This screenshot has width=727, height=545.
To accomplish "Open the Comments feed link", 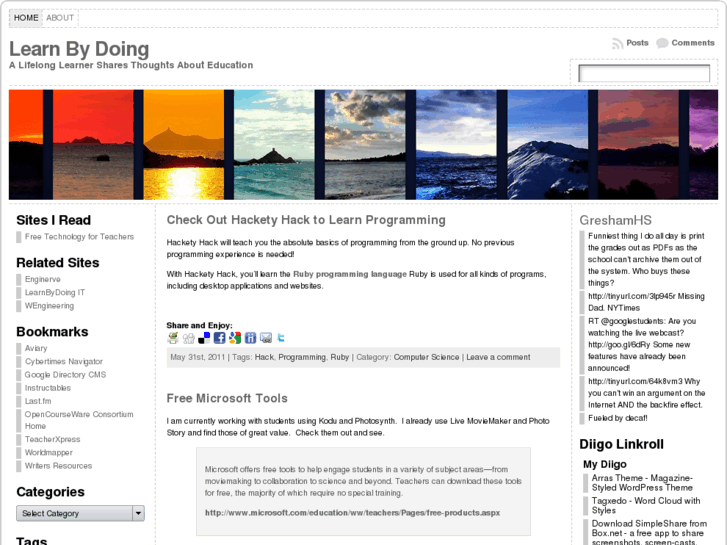I will [x=693, y=43].
